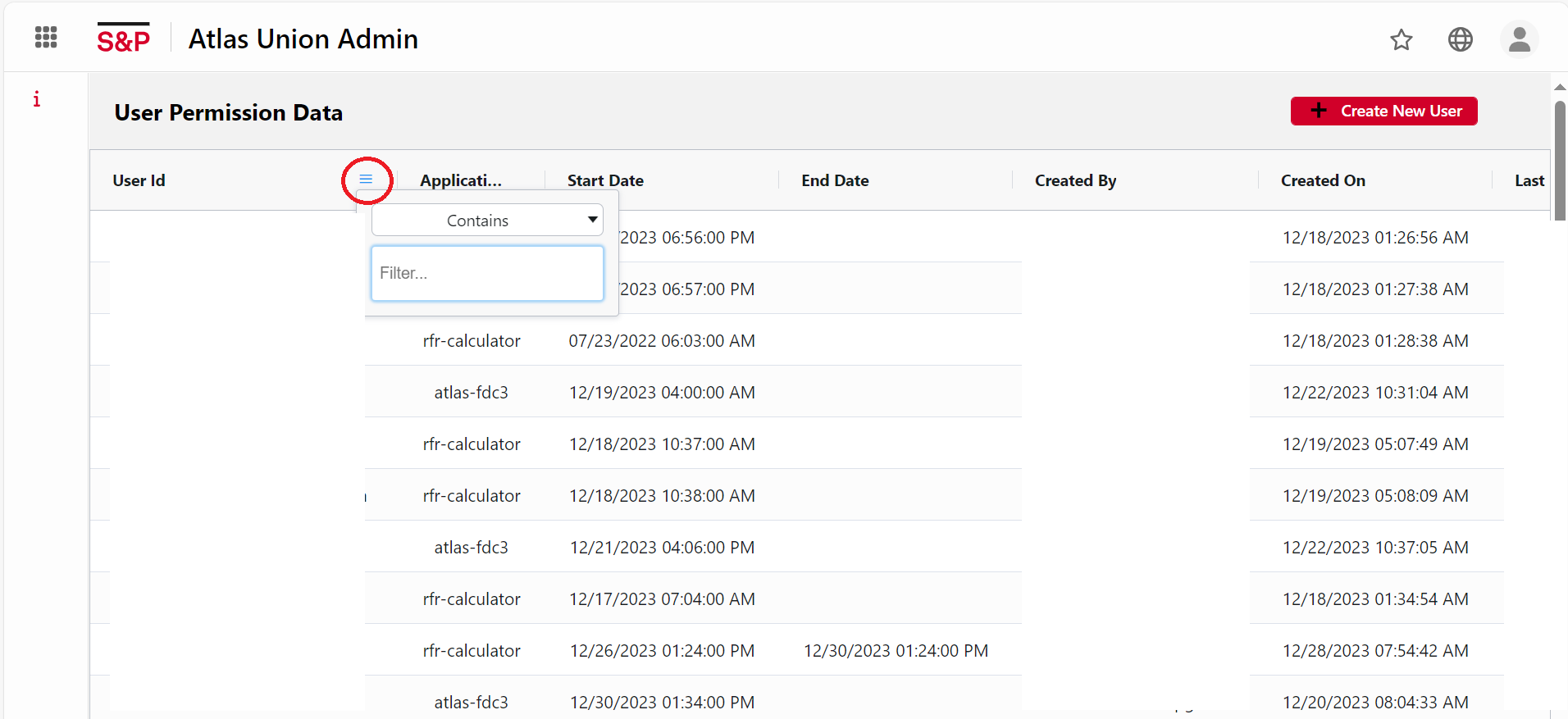Sort by Created On column header
1568x719 pixels.
pyautogui.click(x=1323, y=180)
